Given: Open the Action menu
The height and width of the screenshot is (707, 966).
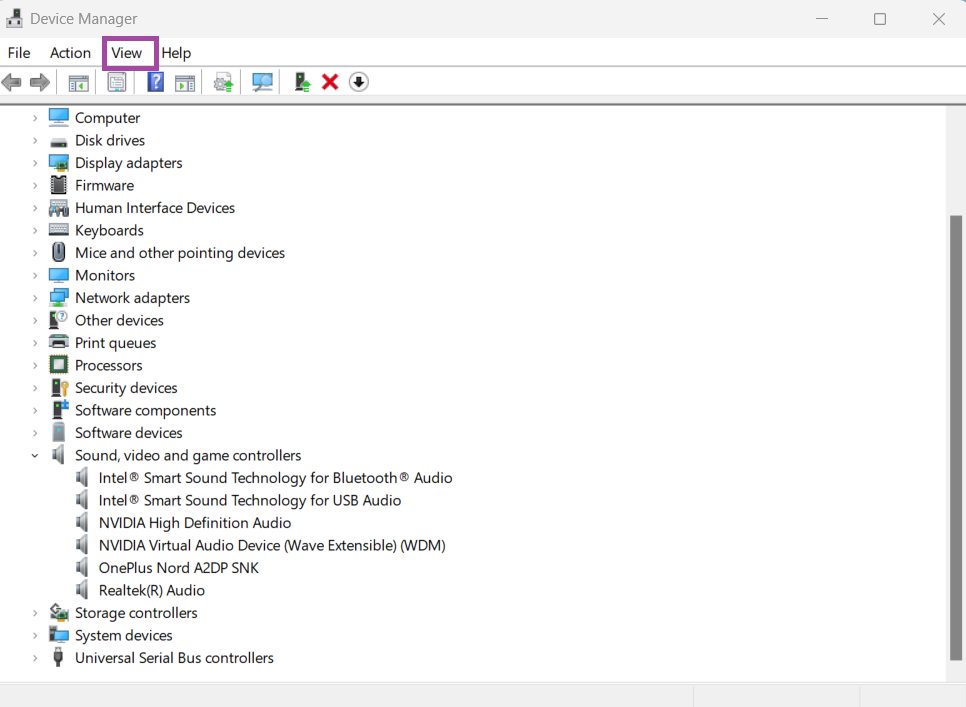Looking at the screenshot, I should (x=70, y=53).
